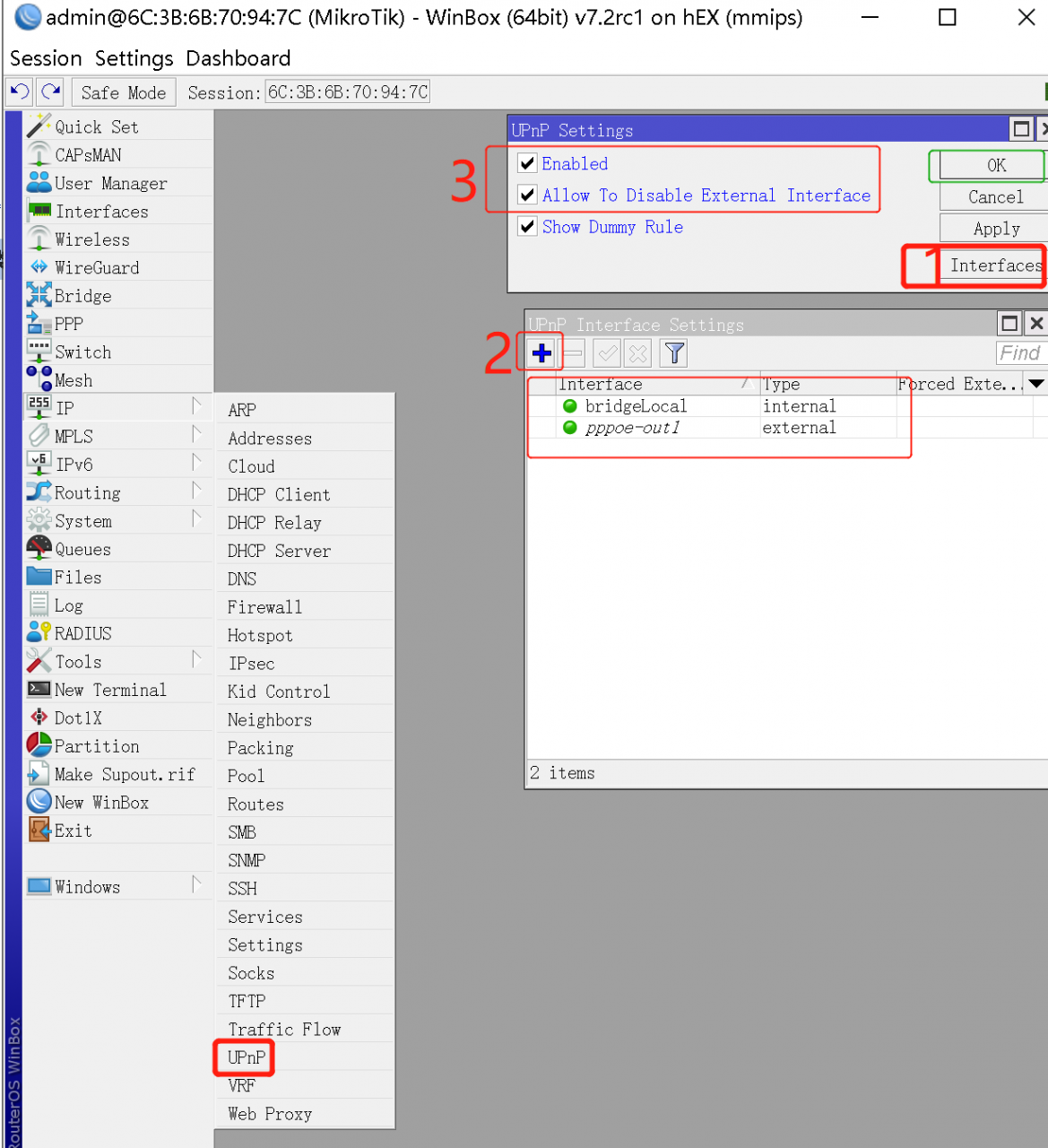1048x1148 pixels.
Task: Apply the UPnP settings
Action: pyautogui.click(x=995, y=228)
